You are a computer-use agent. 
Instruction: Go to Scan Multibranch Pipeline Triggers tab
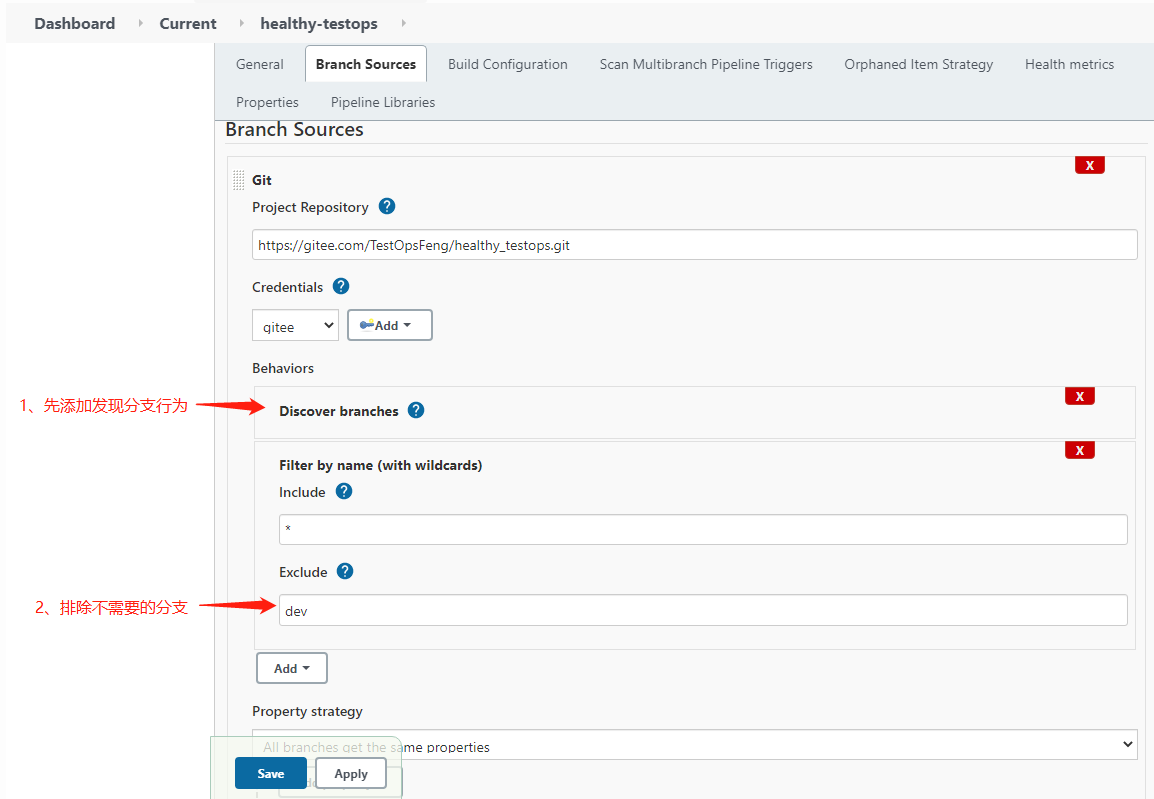(x=706, y=64)
